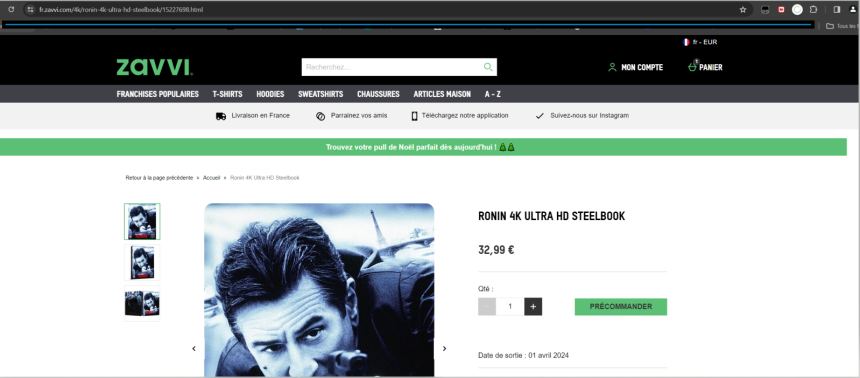This screenshot has height=378, width=860.
Task: Increase quantity with plus button
Action: point(533,307)
